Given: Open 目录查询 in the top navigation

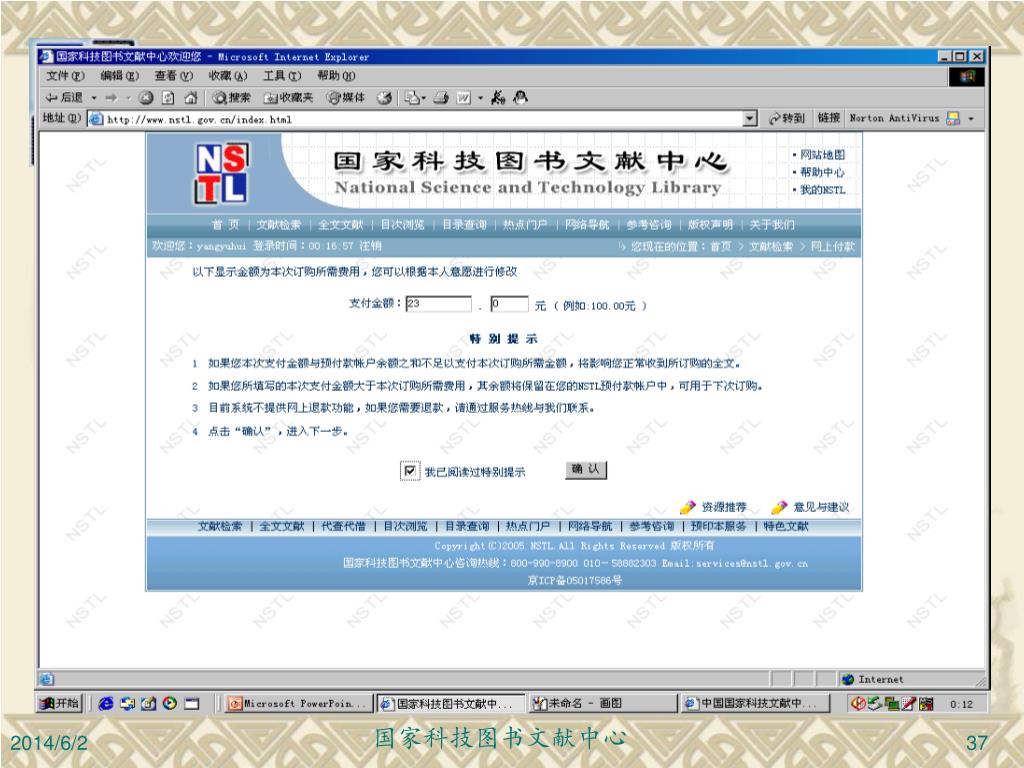Looking at the screenshot, I should coord(464,225).
